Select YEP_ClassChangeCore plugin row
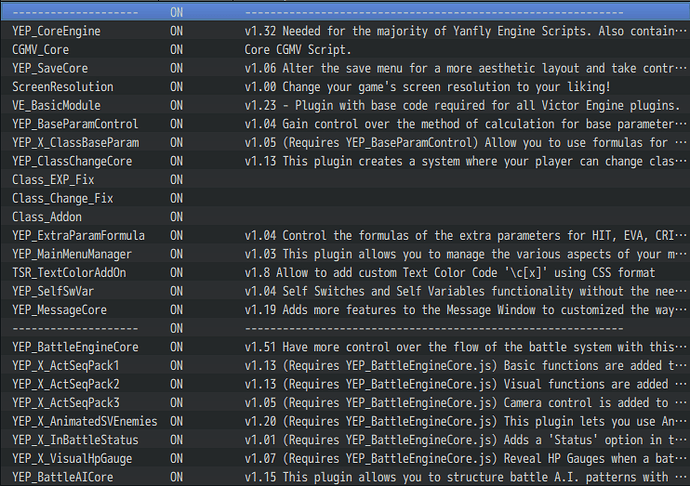Screen dimensions: 690x486 pyautogui.click(x=345, y=161)
